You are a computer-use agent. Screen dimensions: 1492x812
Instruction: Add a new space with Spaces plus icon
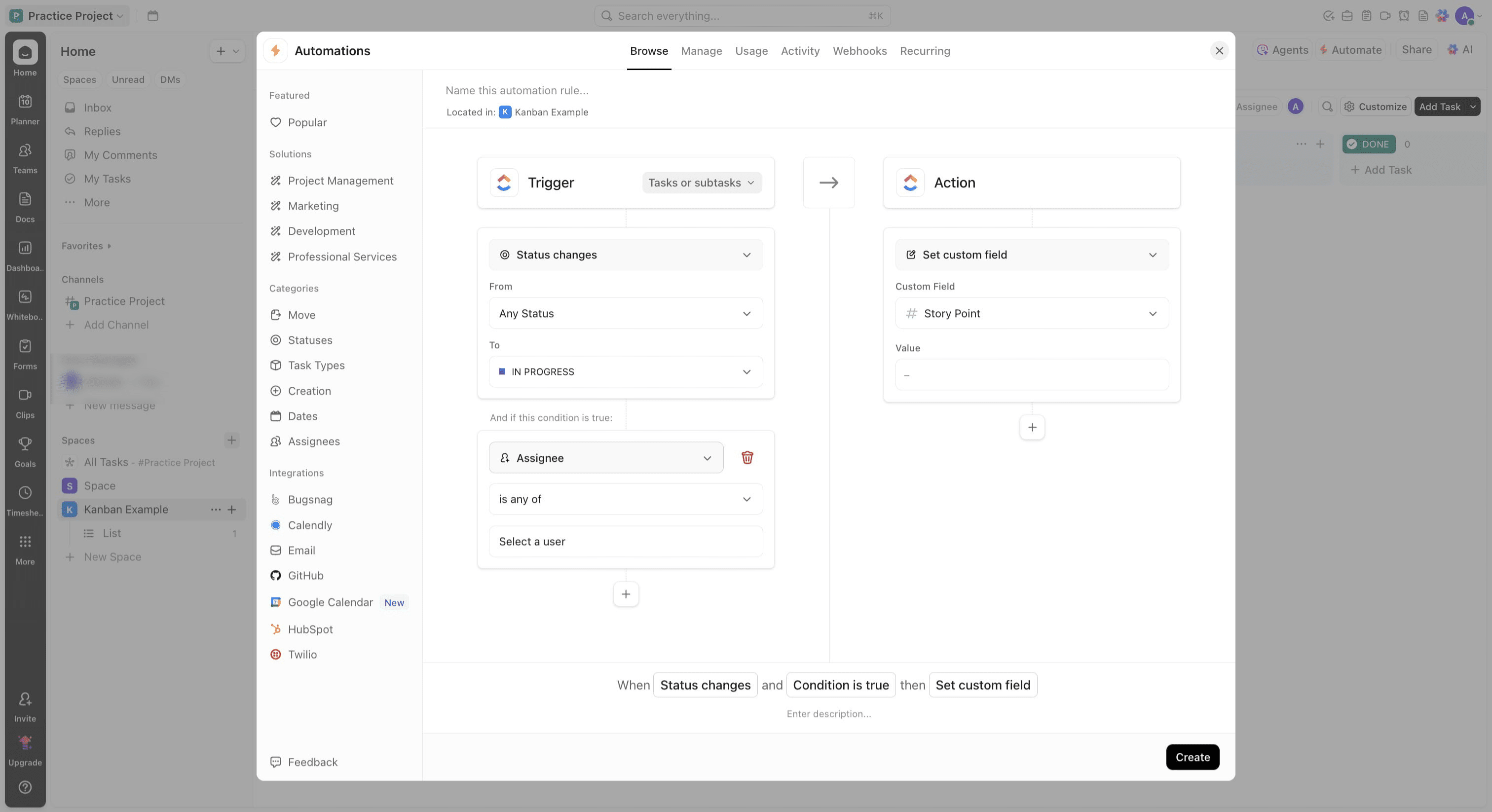click(231, 440)
